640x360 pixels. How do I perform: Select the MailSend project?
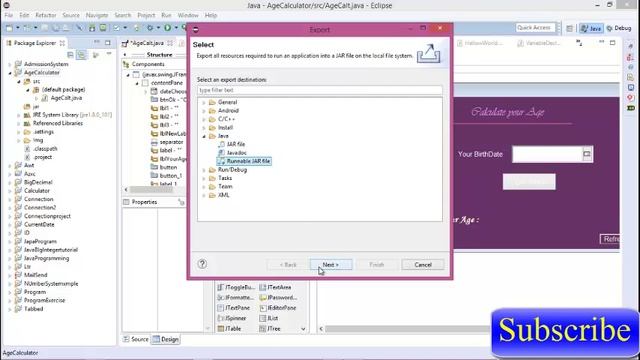[x=31, y=275]
